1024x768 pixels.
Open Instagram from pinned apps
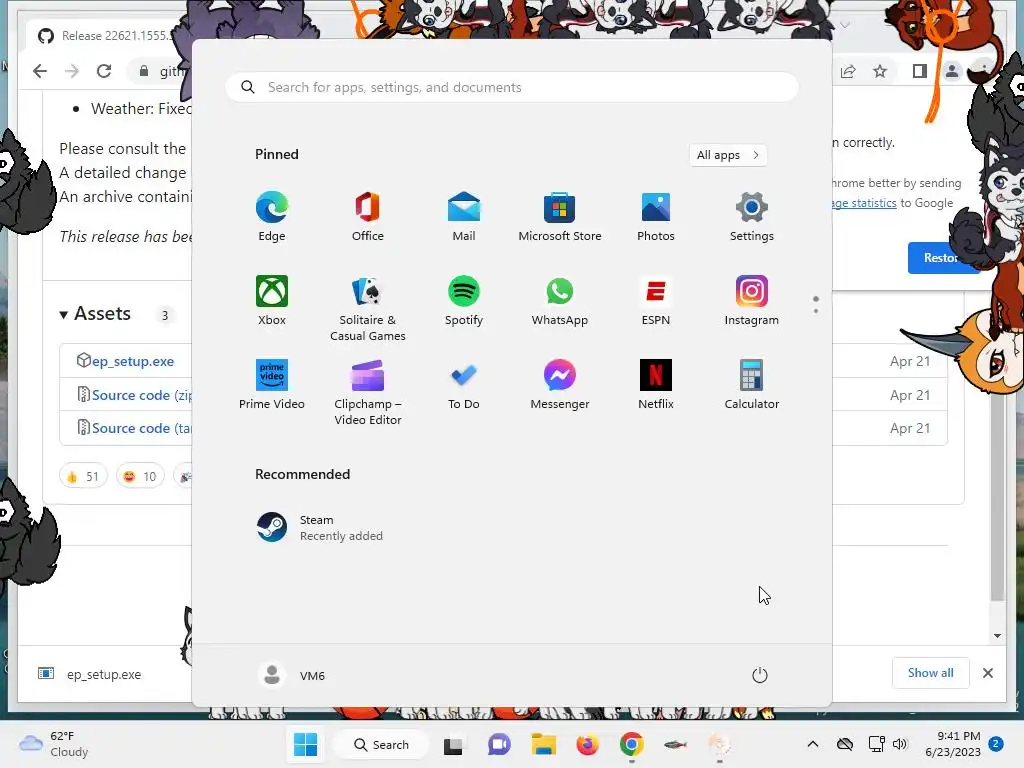pyautogui.click(x=752, y=300)
